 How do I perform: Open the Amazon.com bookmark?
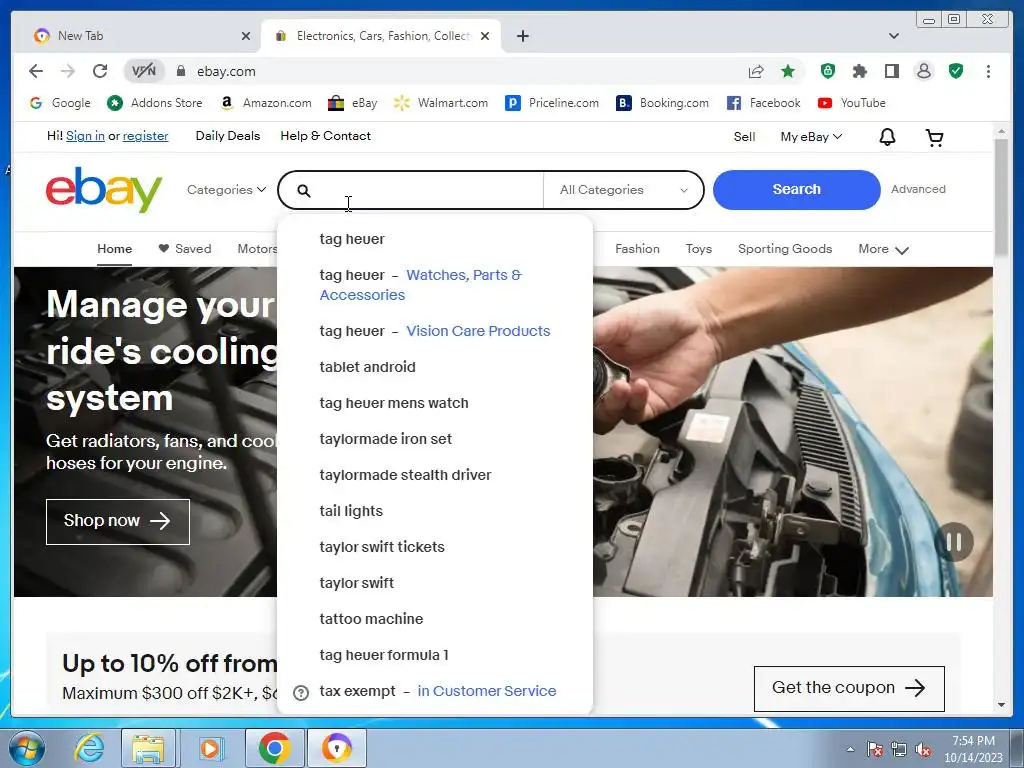coord(266,103)
